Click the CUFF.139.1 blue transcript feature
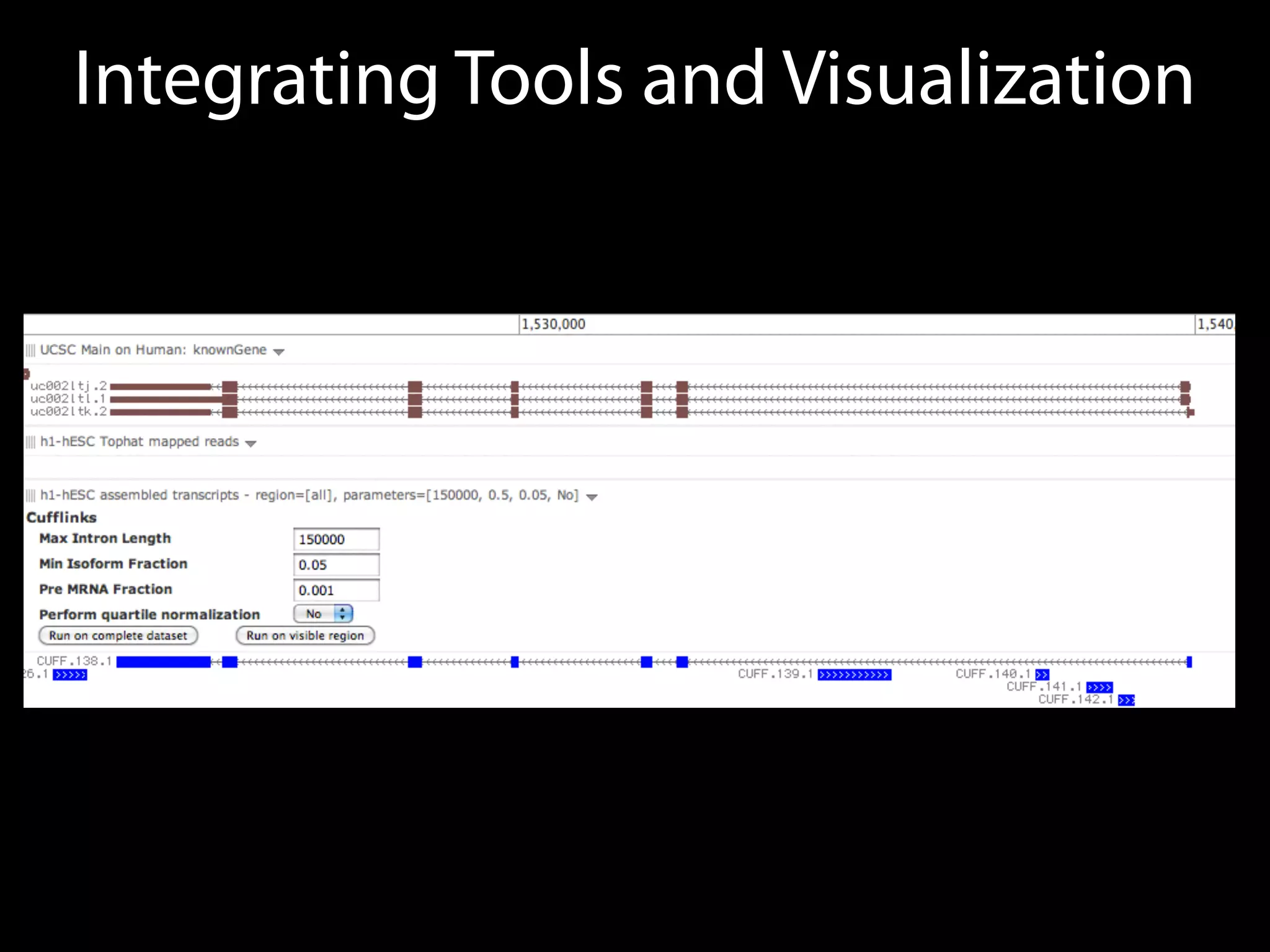Viewport: 1270px width, 952px height. pos(855,675)
